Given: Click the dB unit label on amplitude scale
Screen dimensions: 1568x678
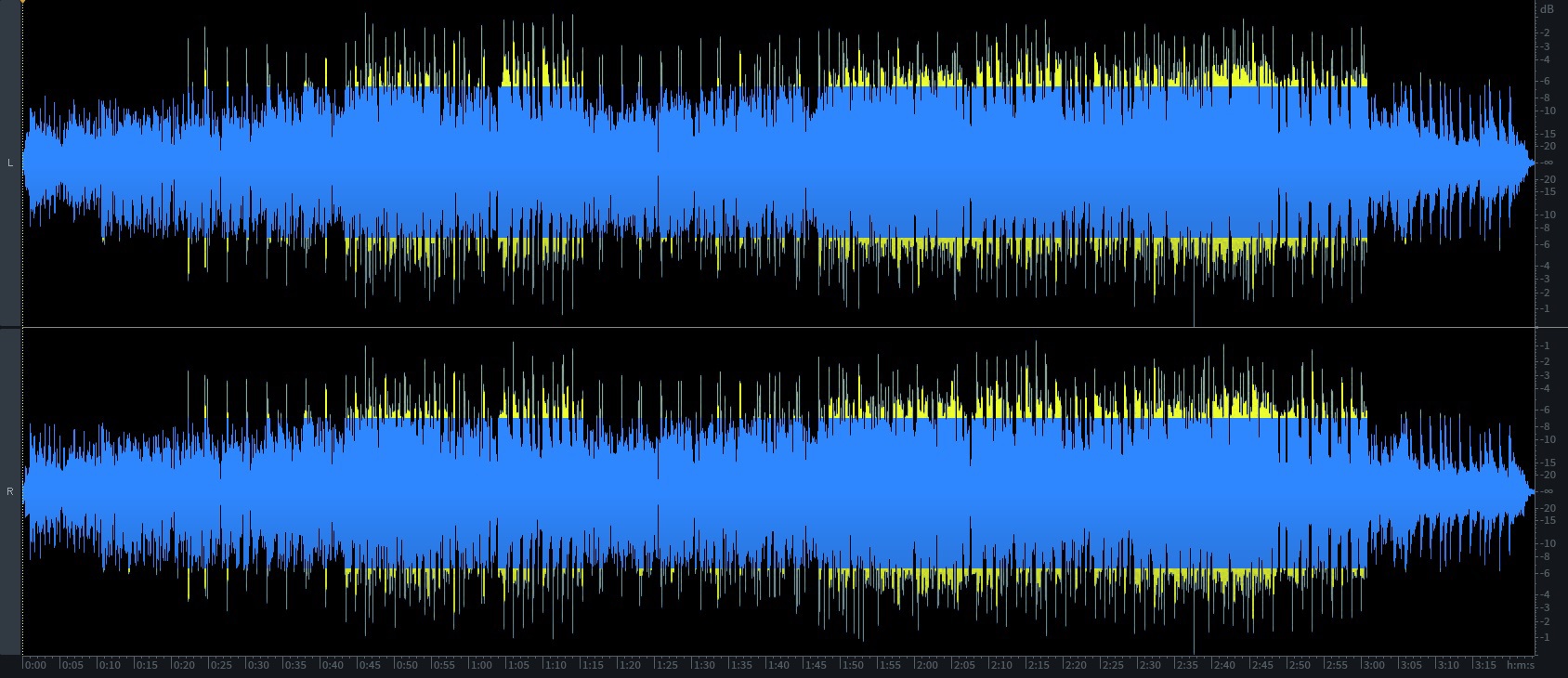Looking at the screenshot, I should pyautogui.click(x=1547, y=9).
